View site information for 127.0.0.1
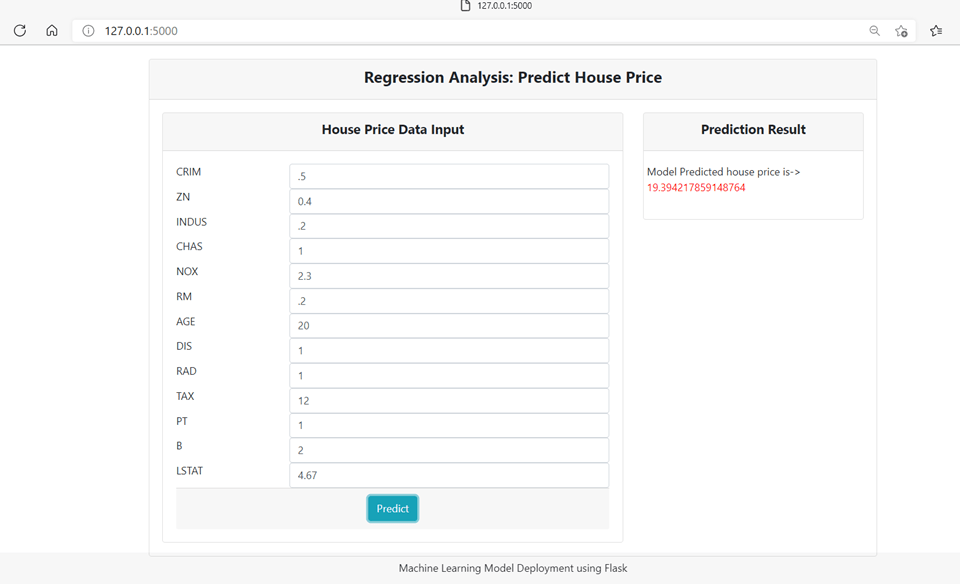The image size is (960, 584). coord(88,31)
